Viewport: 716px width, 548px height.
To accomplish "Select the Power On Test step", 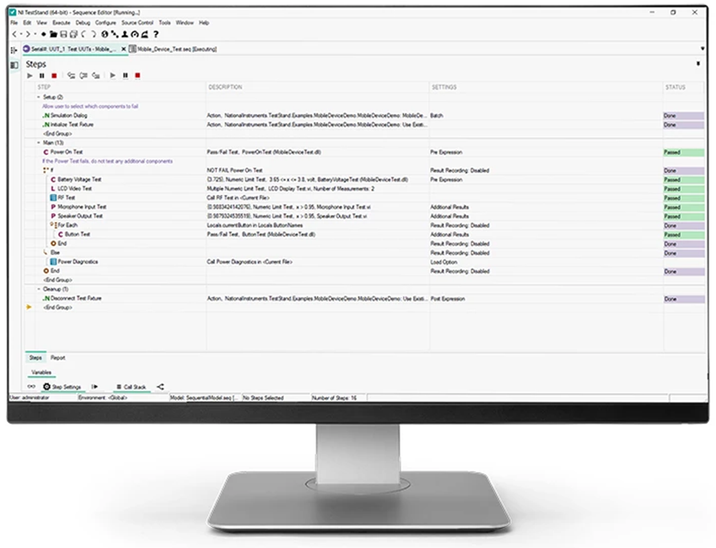I will pos(66,152).
